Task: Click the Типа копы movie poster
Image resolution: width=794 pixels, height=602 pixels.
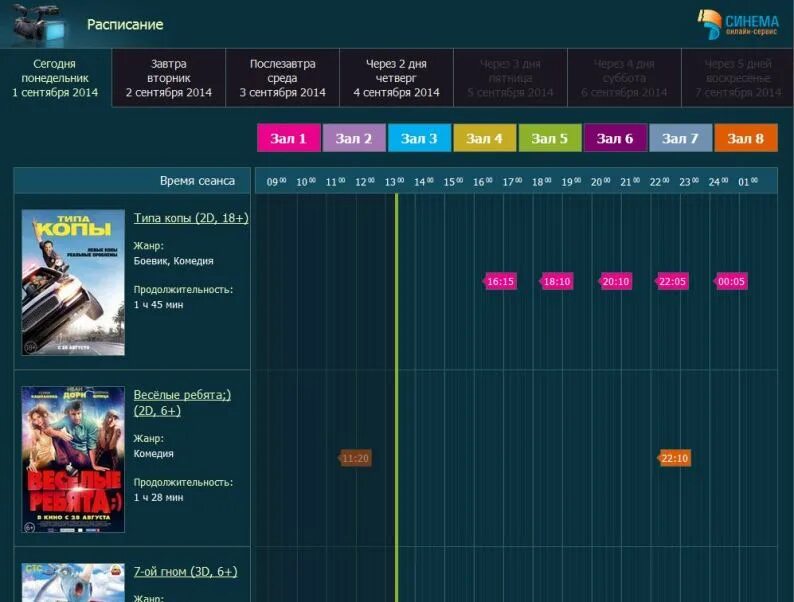Action: [73, 283]
